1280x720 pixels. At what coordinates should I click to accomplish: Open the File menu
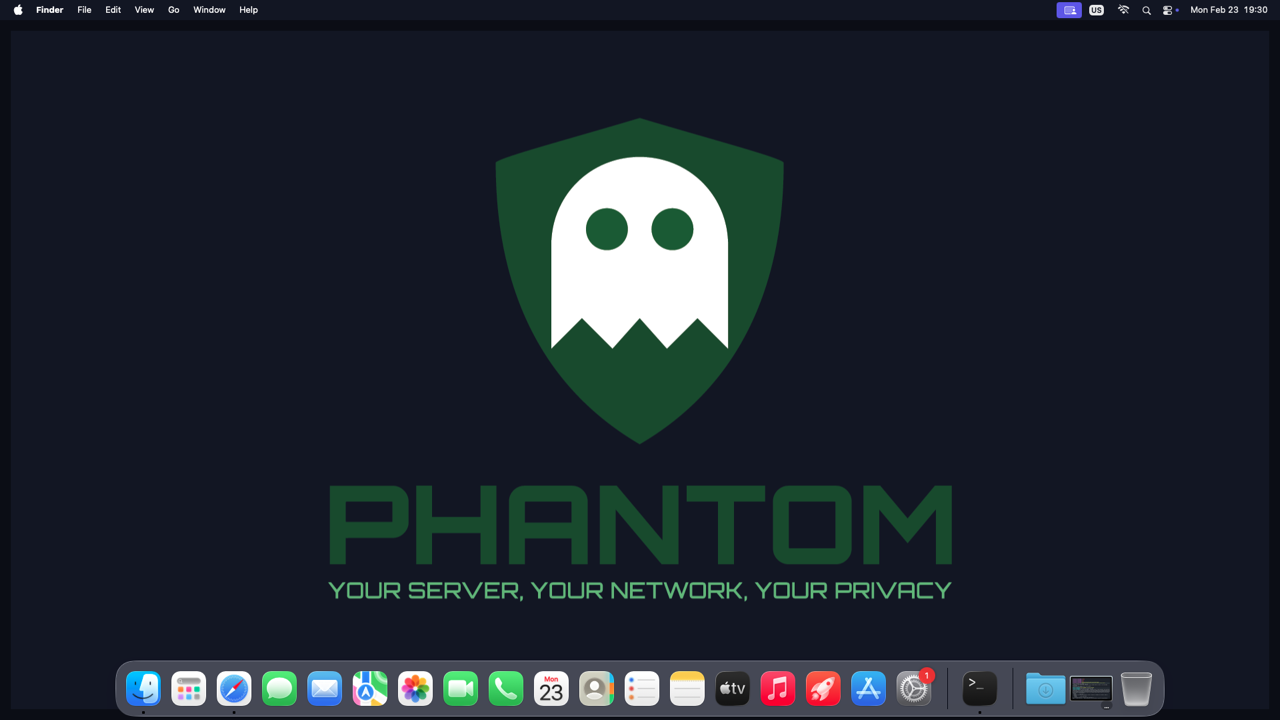[84, 10]
